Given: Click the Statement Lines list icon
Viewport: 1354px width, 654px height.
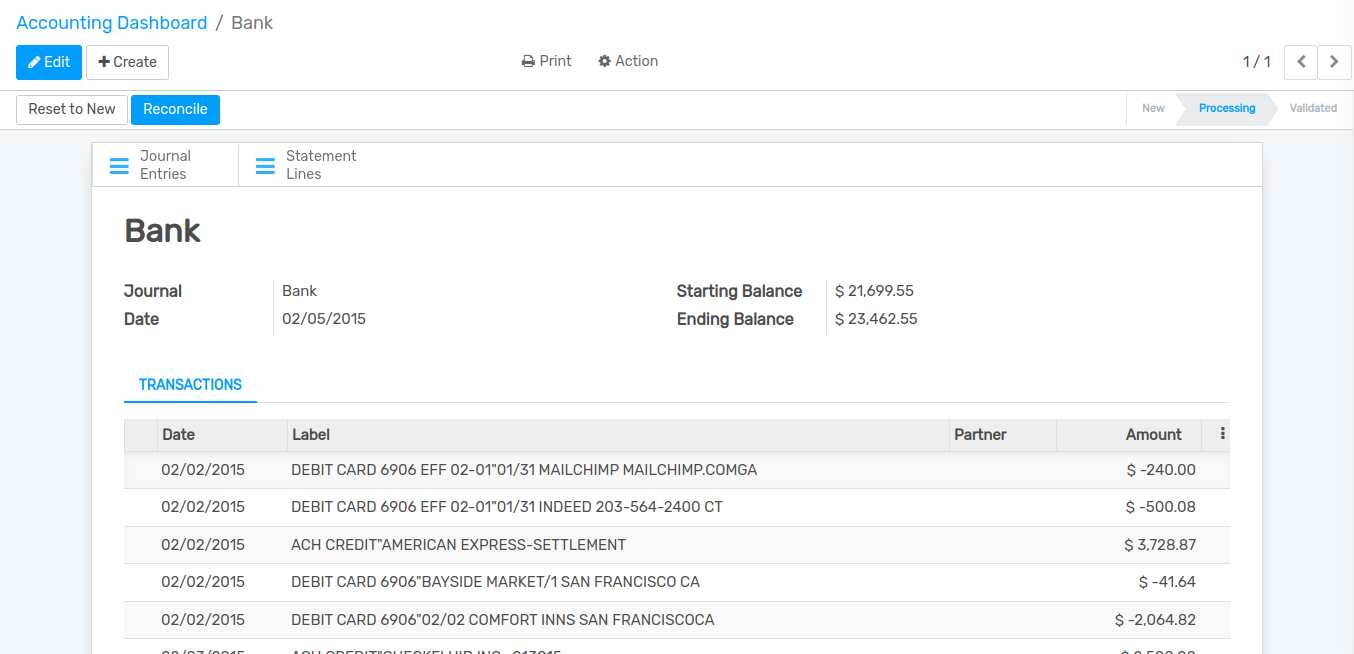Looking at the screenshot, I should [265, 166].
